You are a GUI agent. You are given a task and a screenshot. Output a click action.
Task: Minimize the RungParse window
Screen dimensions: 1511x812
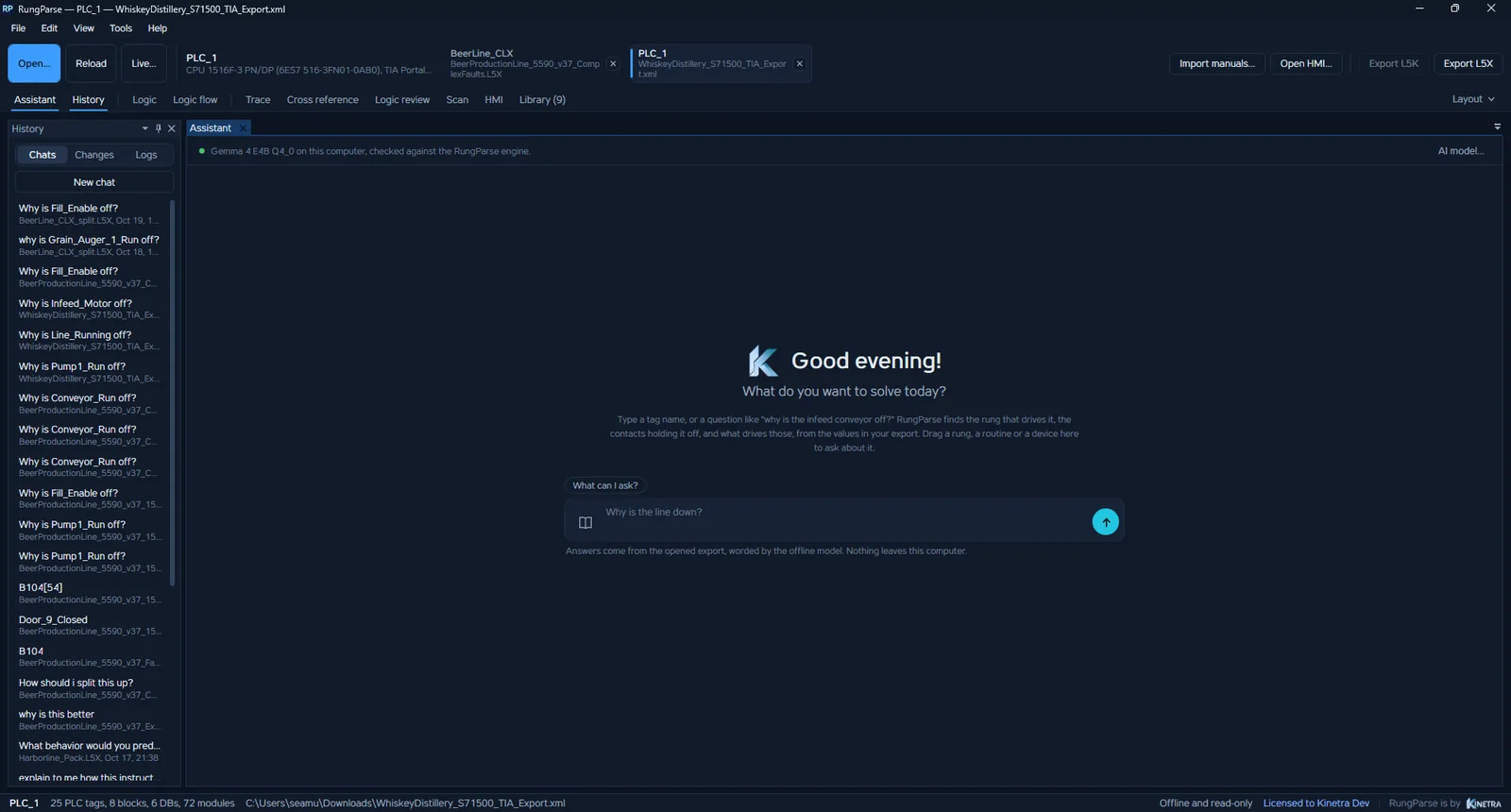1419,8
